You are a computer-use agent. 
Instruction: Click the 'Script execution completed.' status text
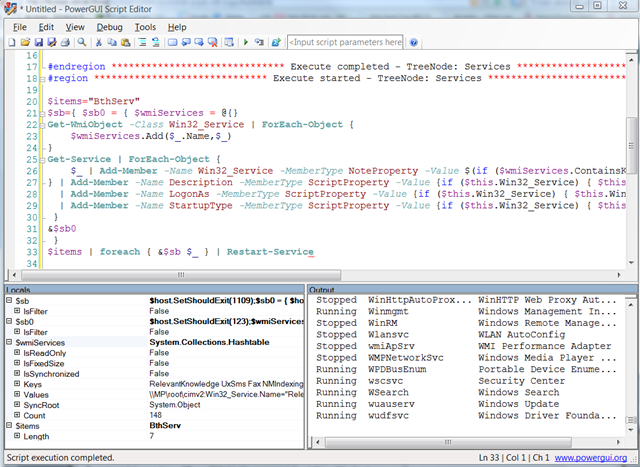tap(60, 458)
